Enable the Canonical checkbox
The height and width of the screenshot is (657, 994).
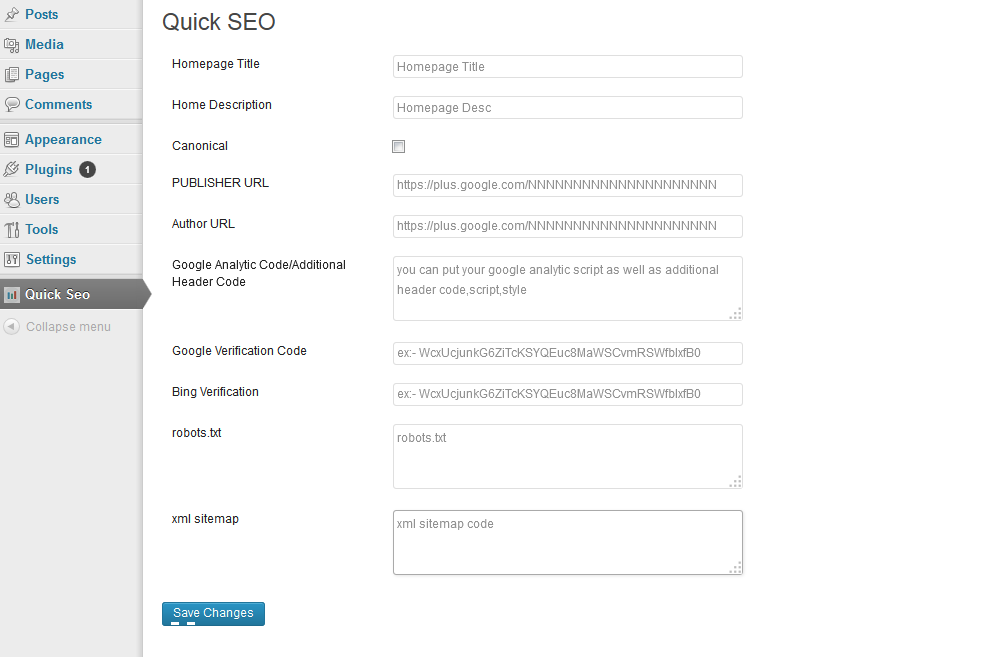click(x=399, y=146)
